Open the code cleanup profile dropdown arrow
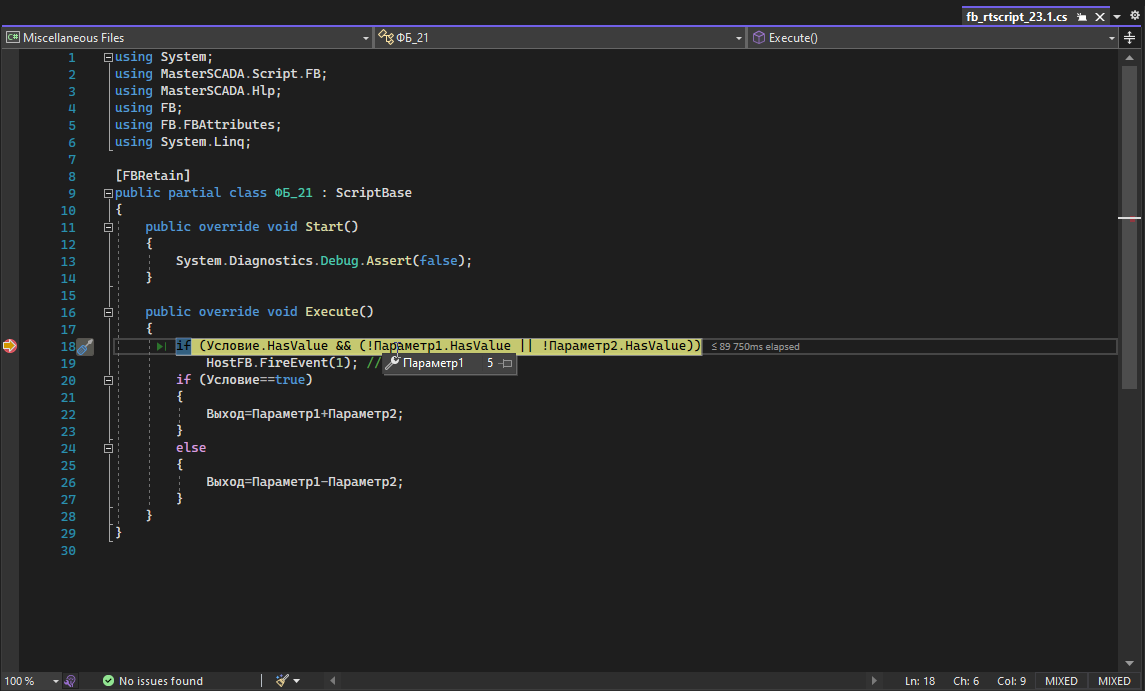This screenshot has height=691, width=1145. tap(296, 682)
